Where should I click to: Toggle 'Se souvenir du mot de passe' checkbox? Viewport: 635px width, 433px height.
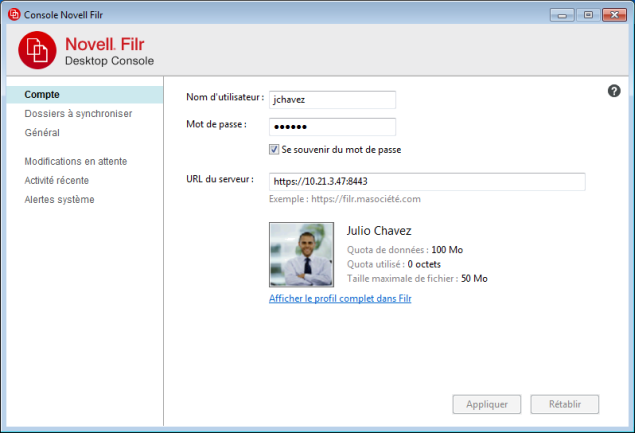coord(275,149)
